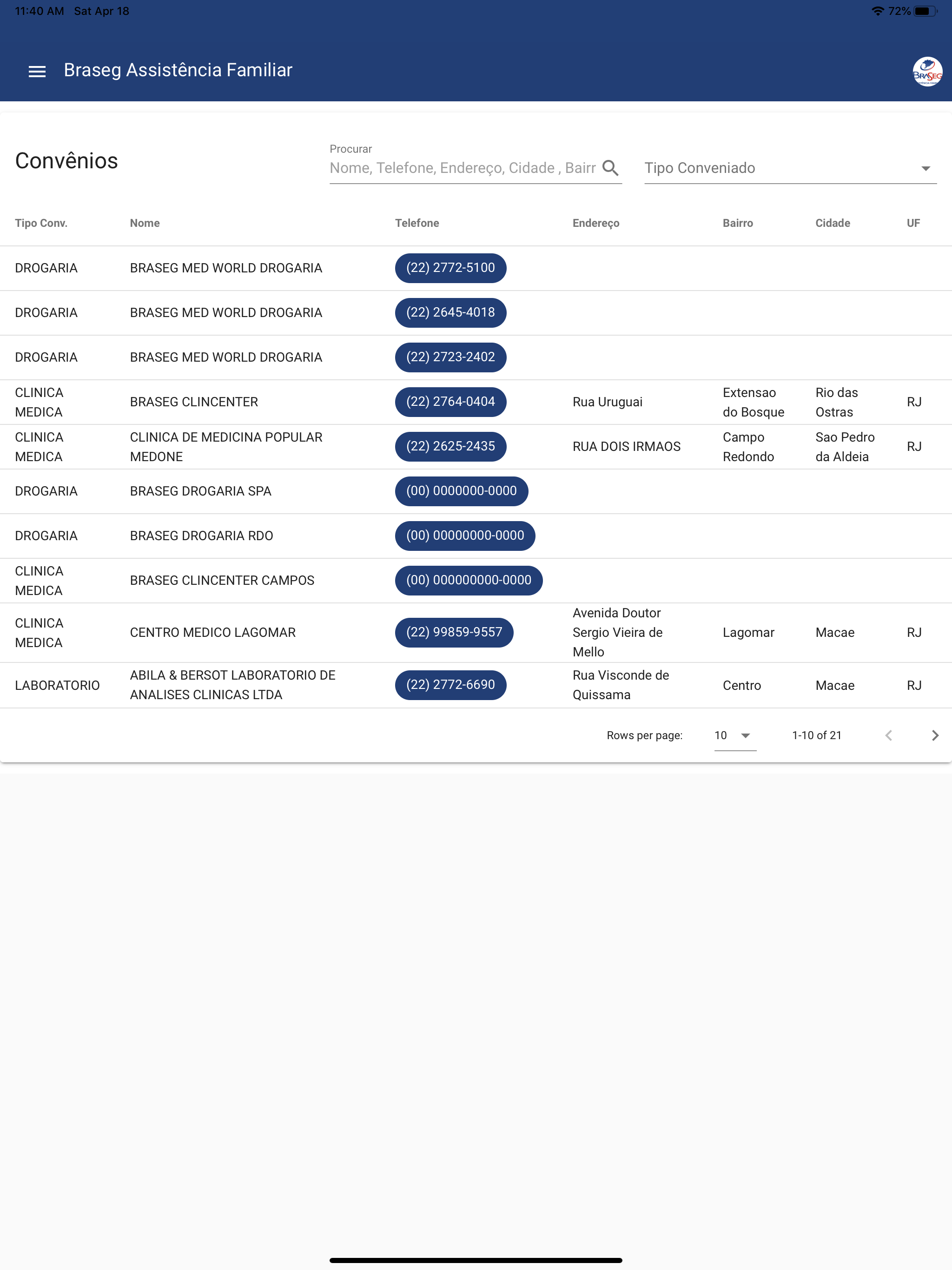The width and height of the screenshot is (952, 1270).
Task: Call phone number (22) 2625-2435
Action: point(451,446)
